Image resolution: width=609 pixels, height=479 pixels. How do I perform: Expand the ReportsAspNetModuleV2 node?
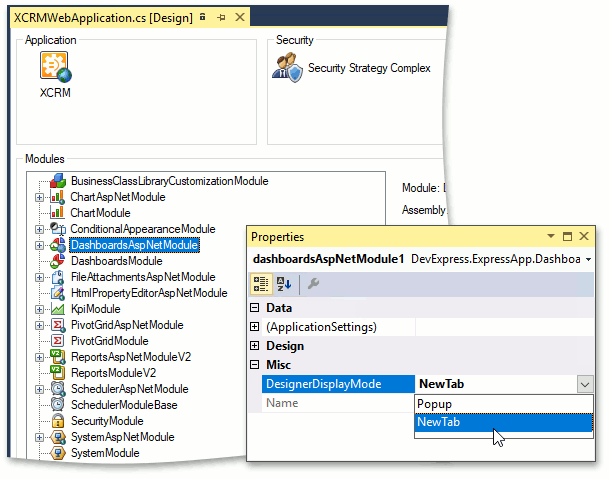39,357
